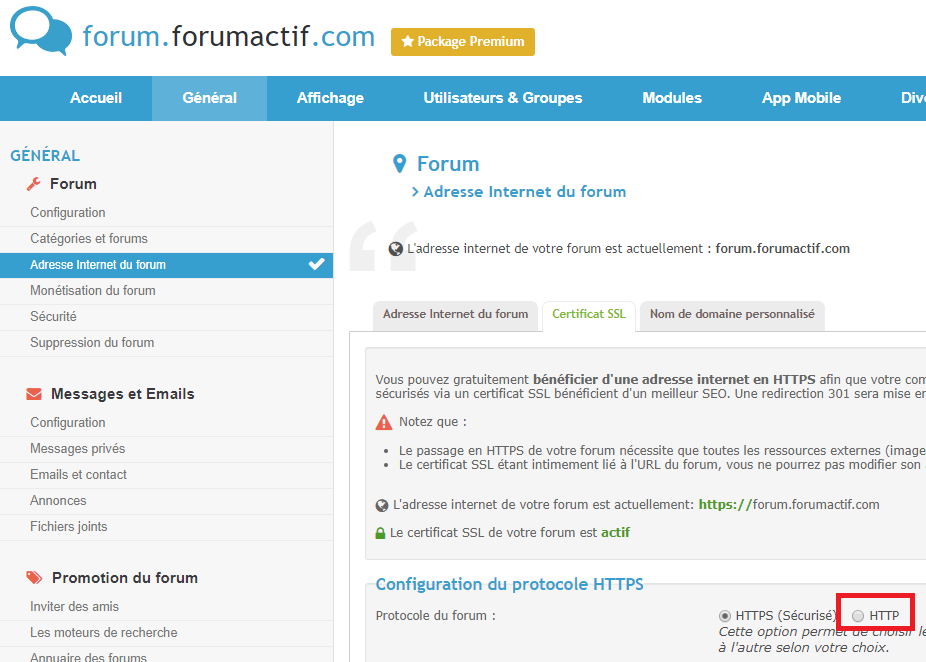Open the https://forum.forumactif.com address link
The width and height of the screenshot is (926, 662).
(x=789, y=505)
